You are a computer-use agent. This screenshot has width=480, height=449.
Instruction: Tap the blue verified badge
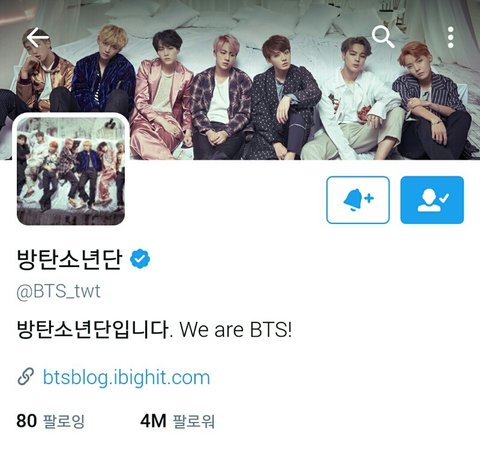tap(140, 259)
